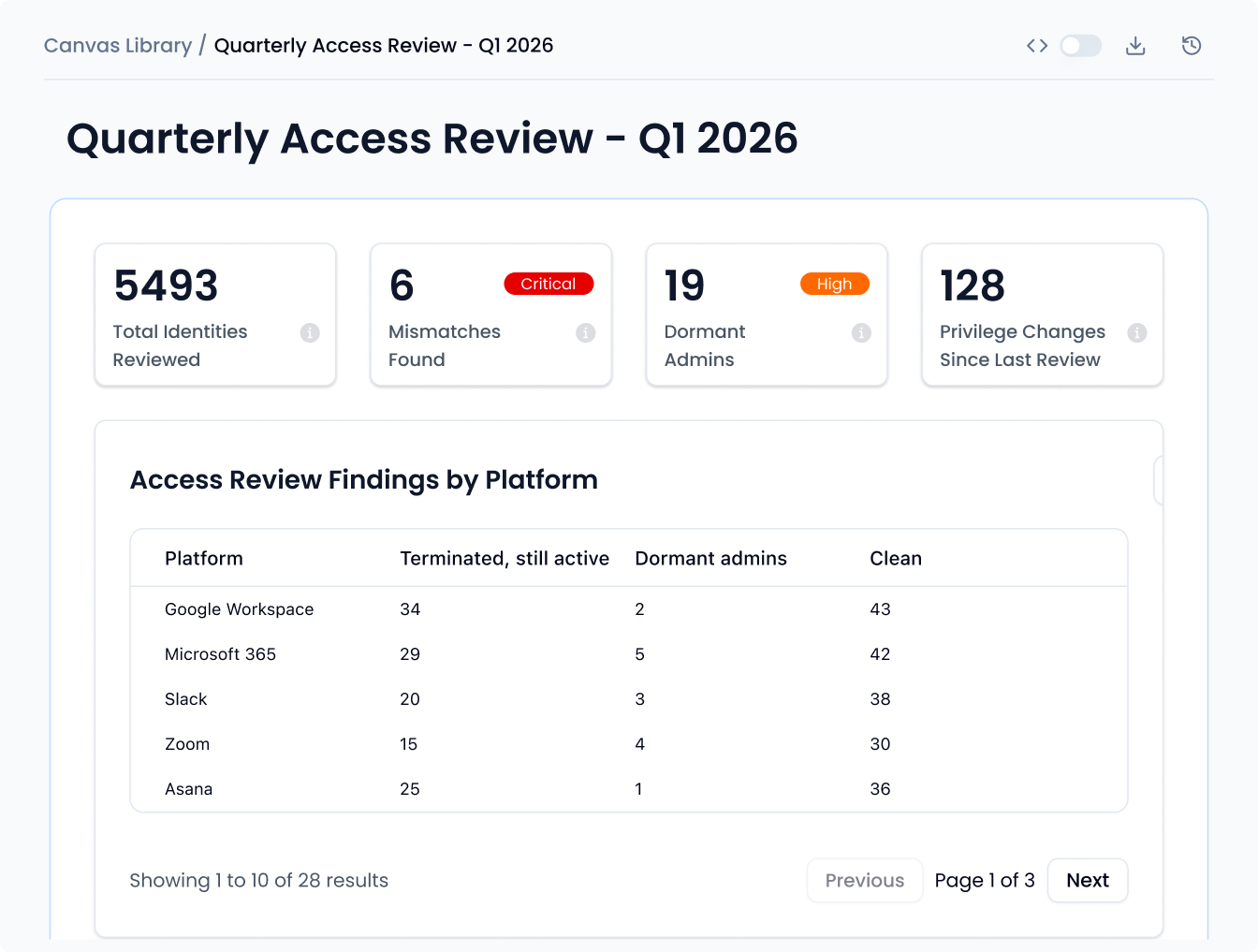Download the report via download icon
The image size is (1258, 952).
(x=1135, y=46)
